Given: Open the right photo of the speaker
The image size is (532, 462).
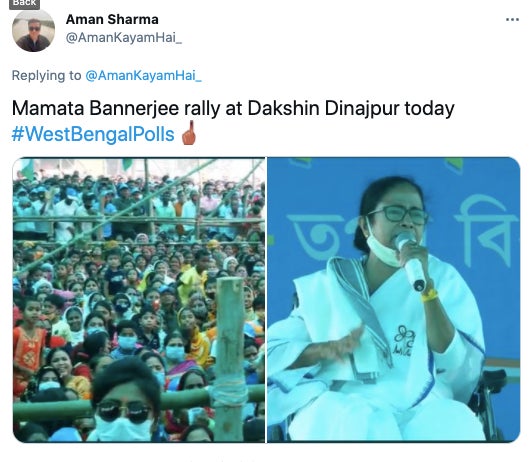Looking at the screenshot, I should pos(394,300).
